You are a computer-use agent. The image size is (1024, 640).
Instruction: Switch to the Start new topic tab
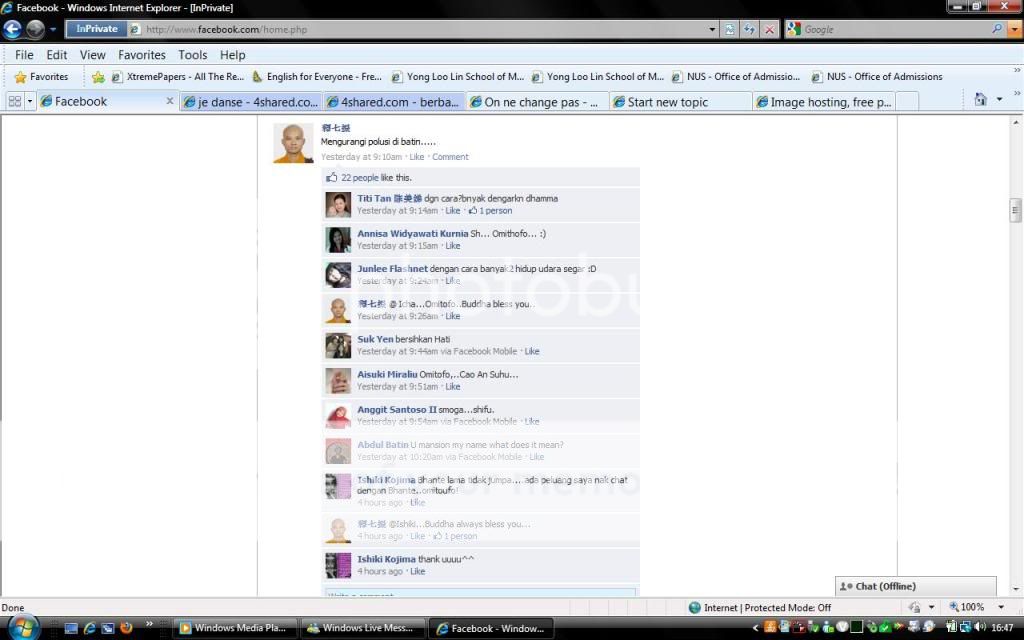click(x=680, y=102)
